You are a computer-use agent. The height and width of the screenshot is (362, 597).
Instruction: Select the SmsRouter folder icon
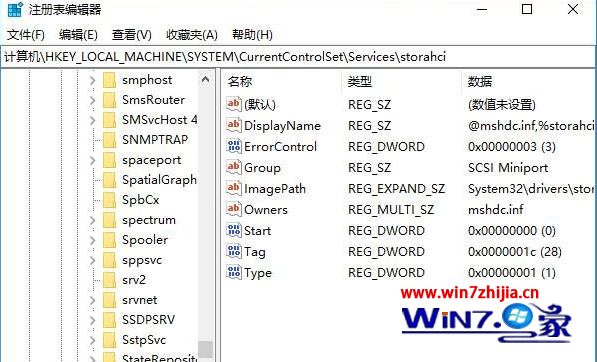109,100
